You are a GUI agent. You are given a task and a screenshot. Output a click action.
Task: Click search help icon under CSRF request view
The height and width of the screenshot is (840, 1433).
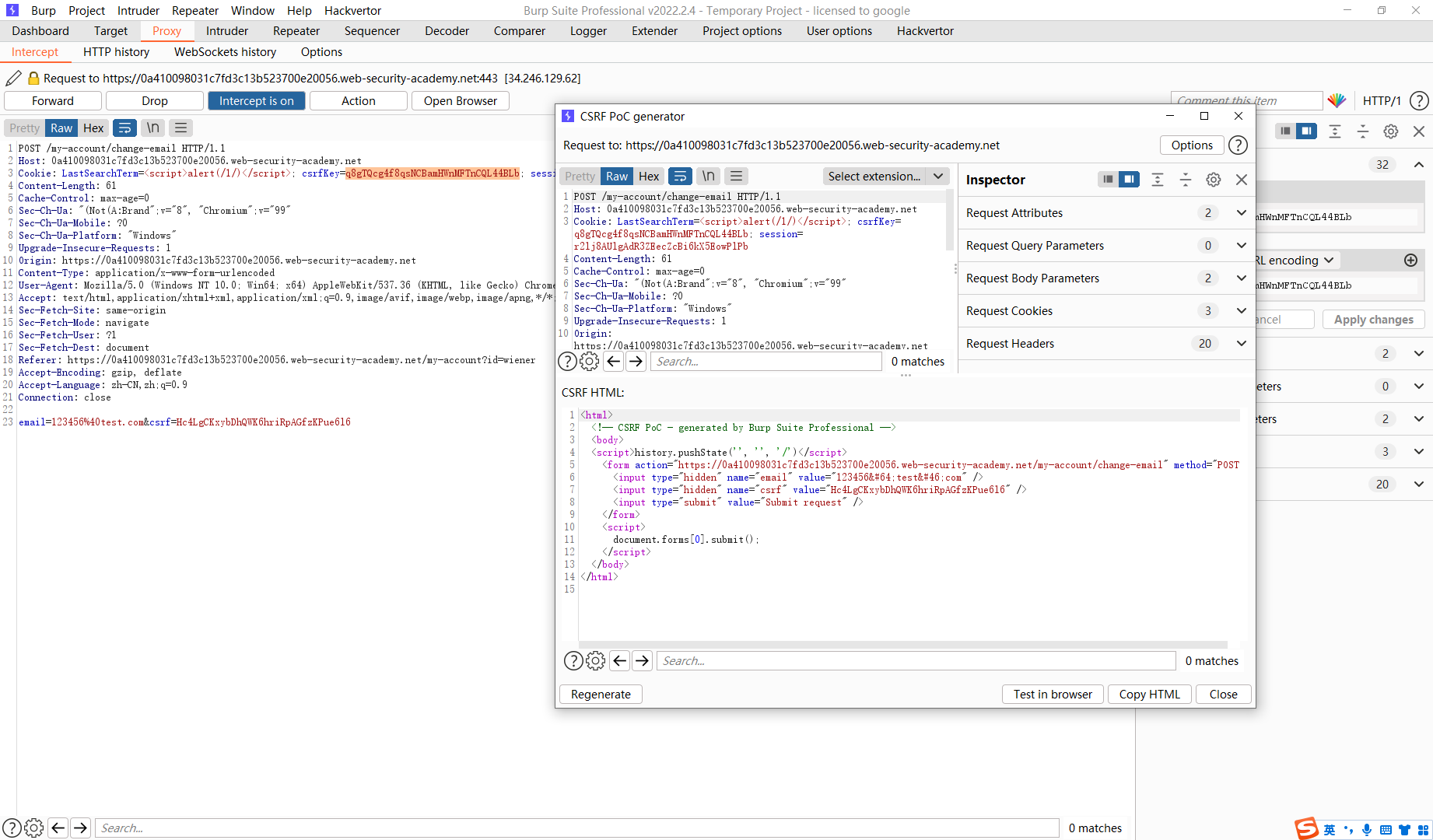[x=568, y=361]
